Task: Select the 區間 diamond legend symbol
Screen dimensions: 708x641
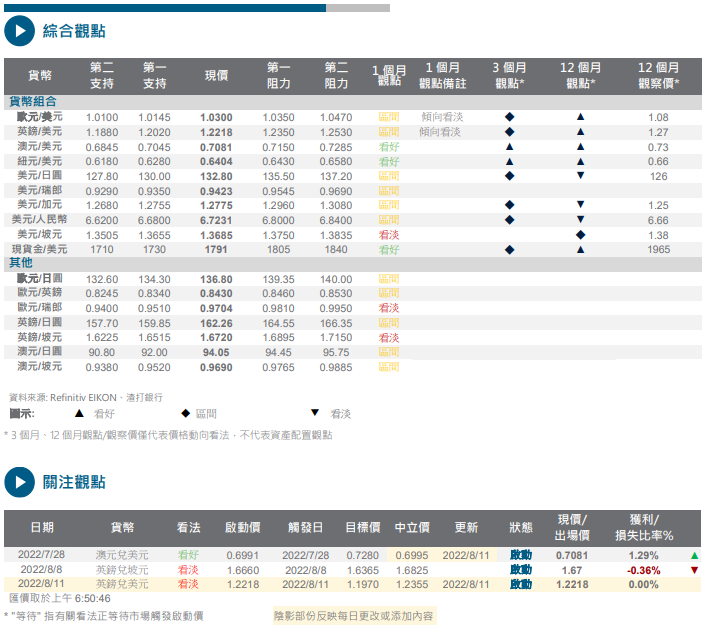Action: [x=185, y=413]
